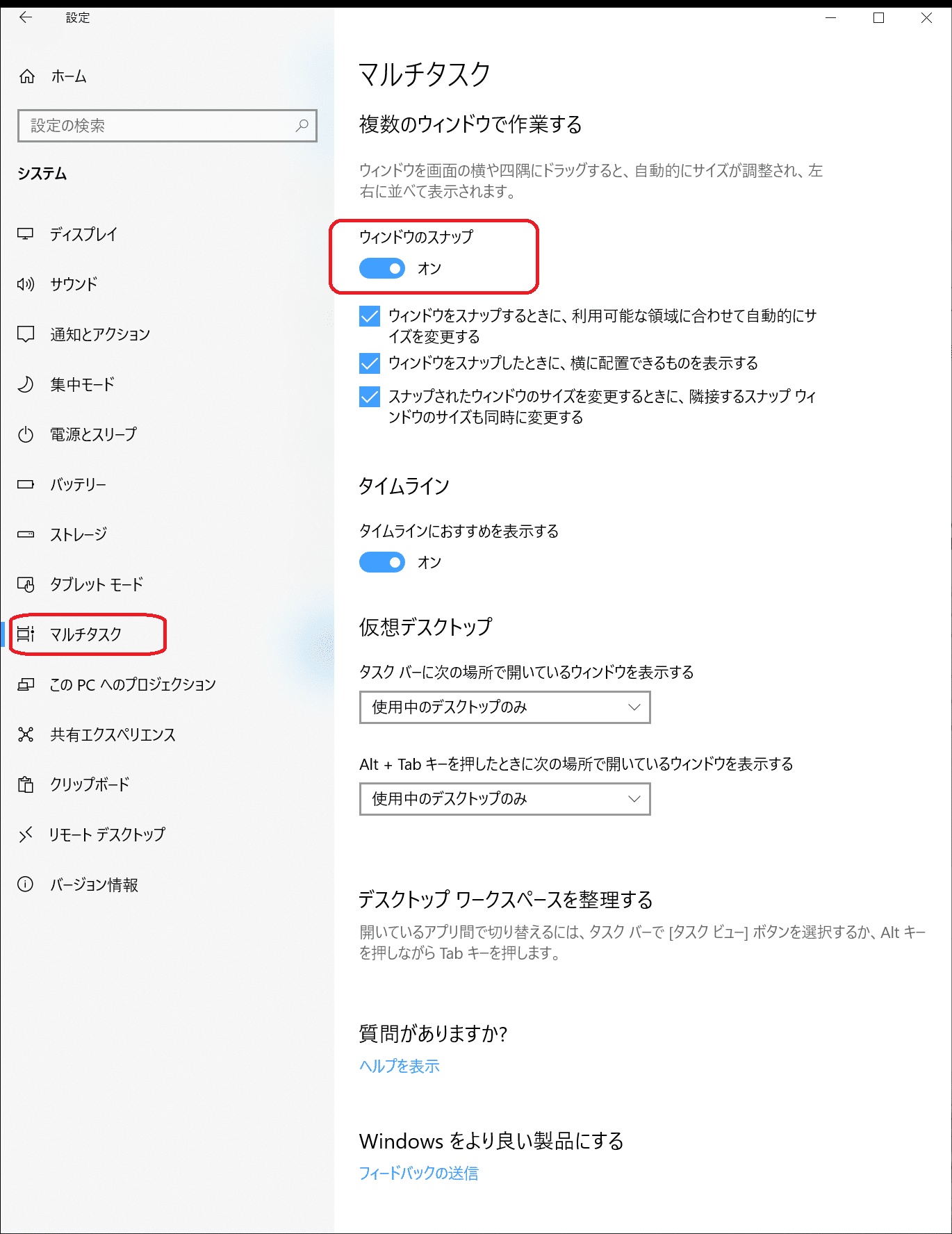Click the Home house icon

point(26,76)
